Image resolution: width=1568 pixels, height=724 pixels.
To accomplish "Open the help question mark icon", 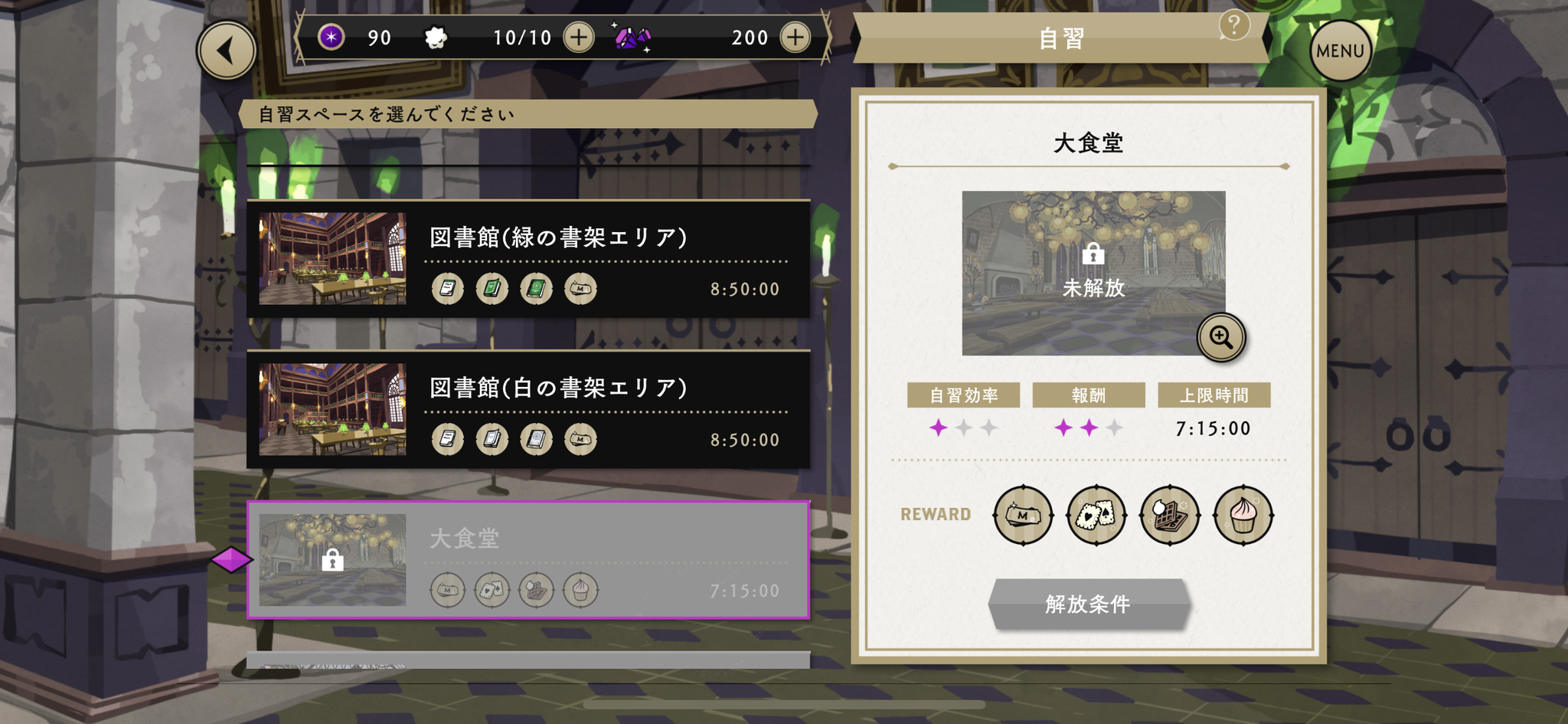I will point(1234,25).
